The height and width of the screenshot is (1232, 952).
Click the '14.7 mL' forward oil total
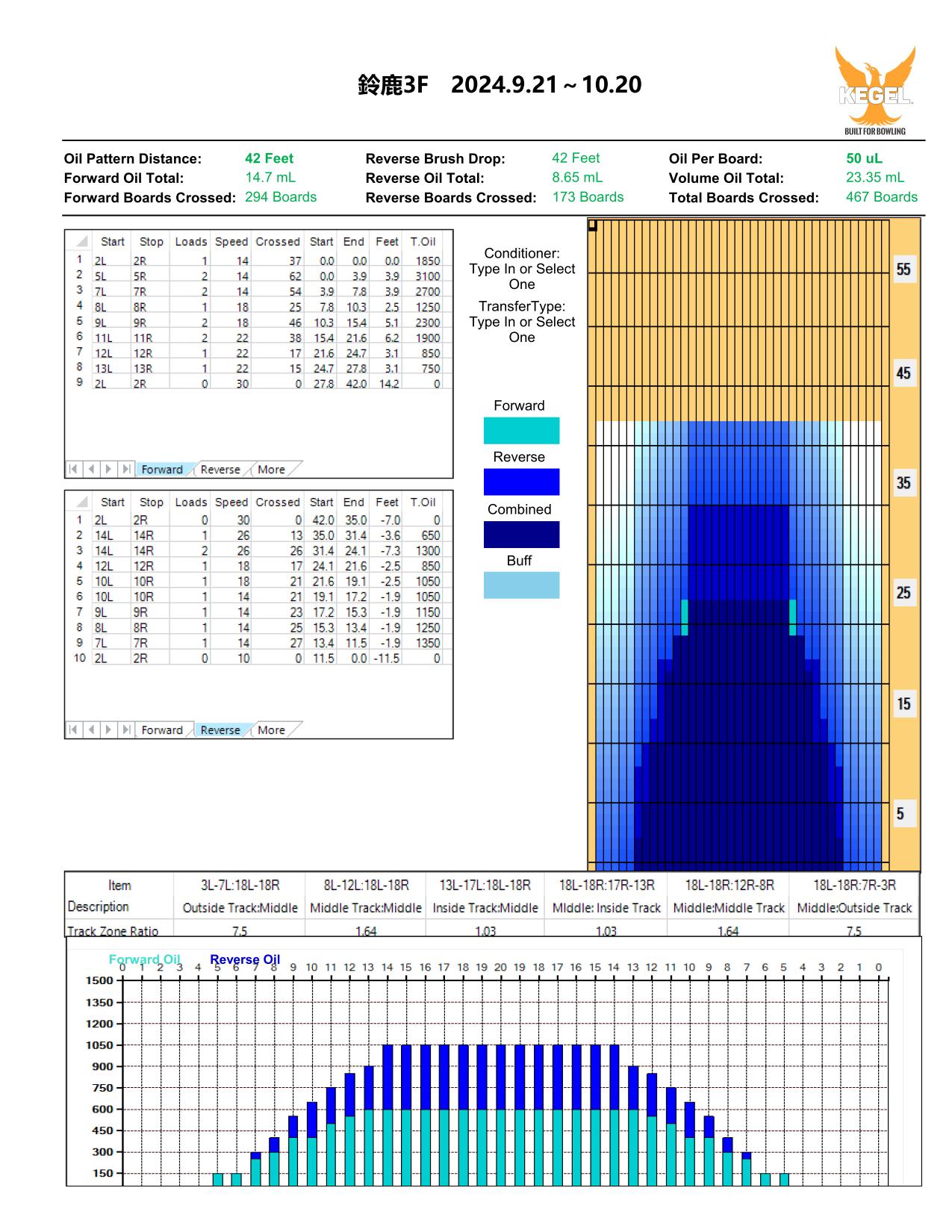(x=270, y=178)
